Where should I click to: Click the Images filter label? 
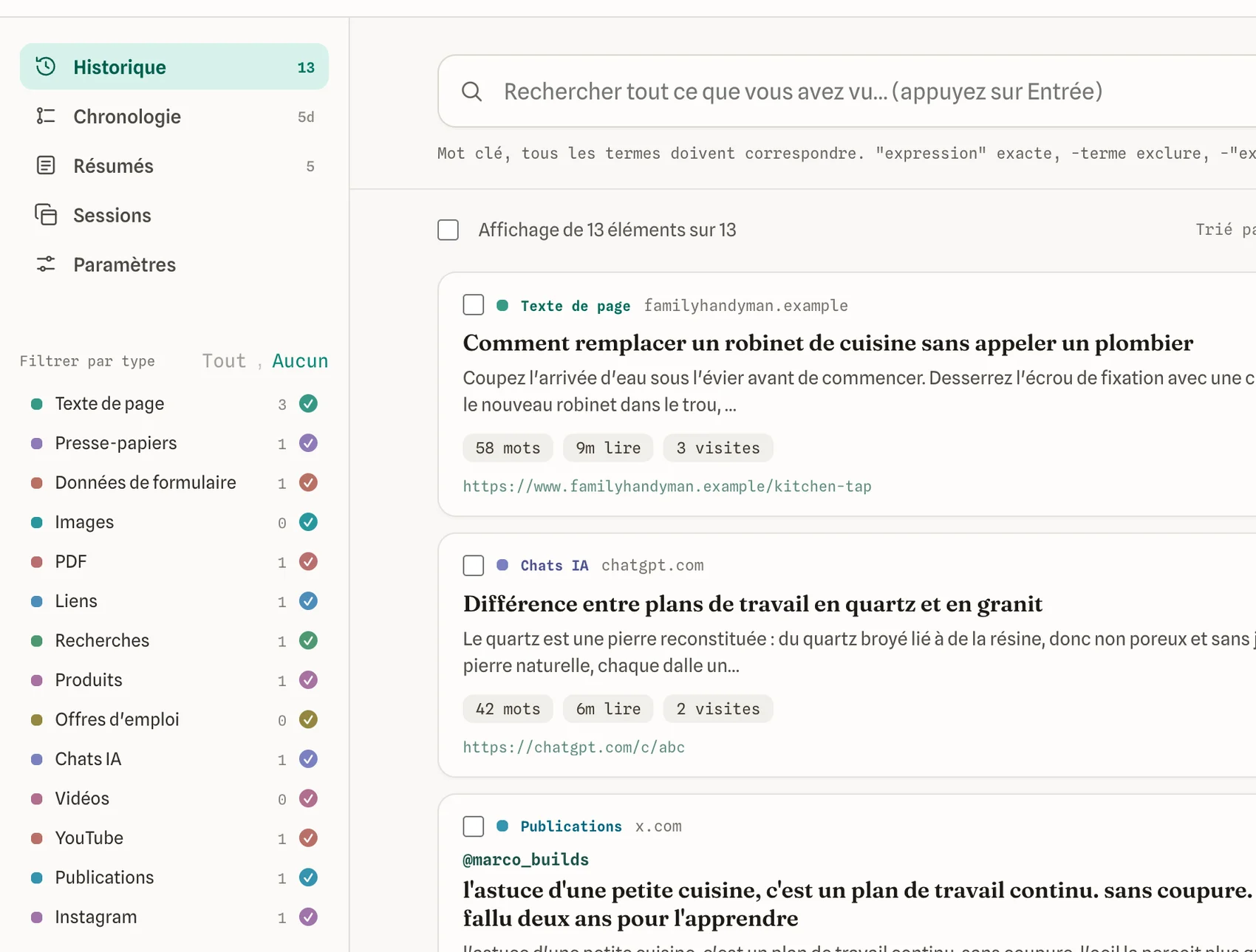coord(84,522)
